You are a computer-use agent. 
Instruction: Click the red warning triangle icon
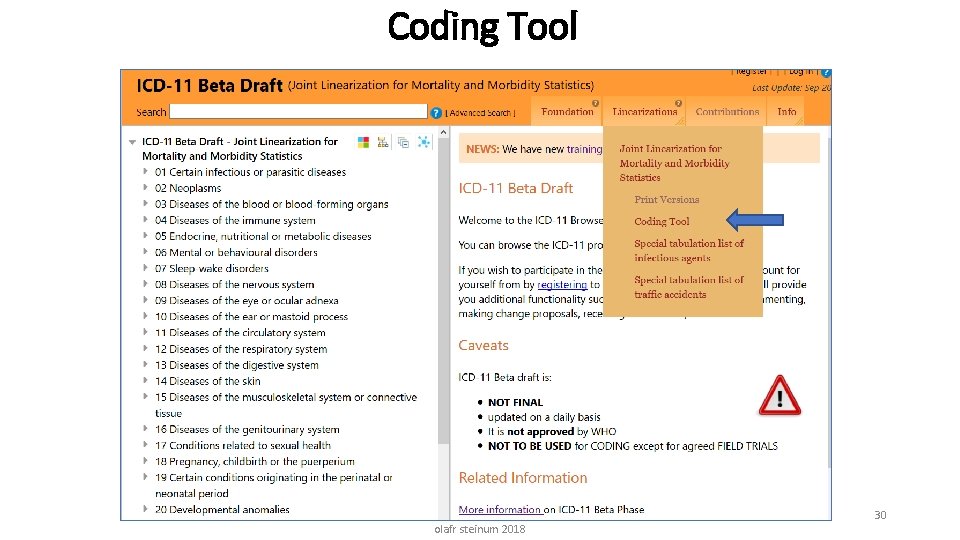tap(779, 396)
